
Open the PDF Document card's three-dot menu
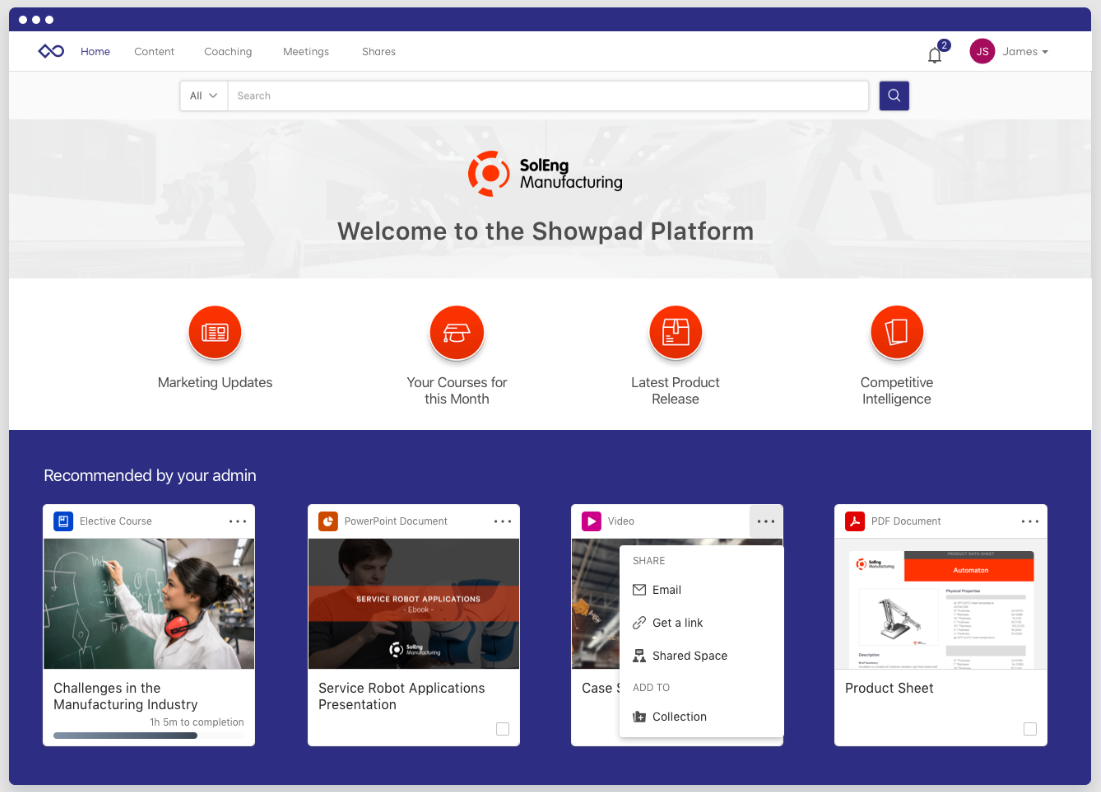click(x=1030, y=521)
